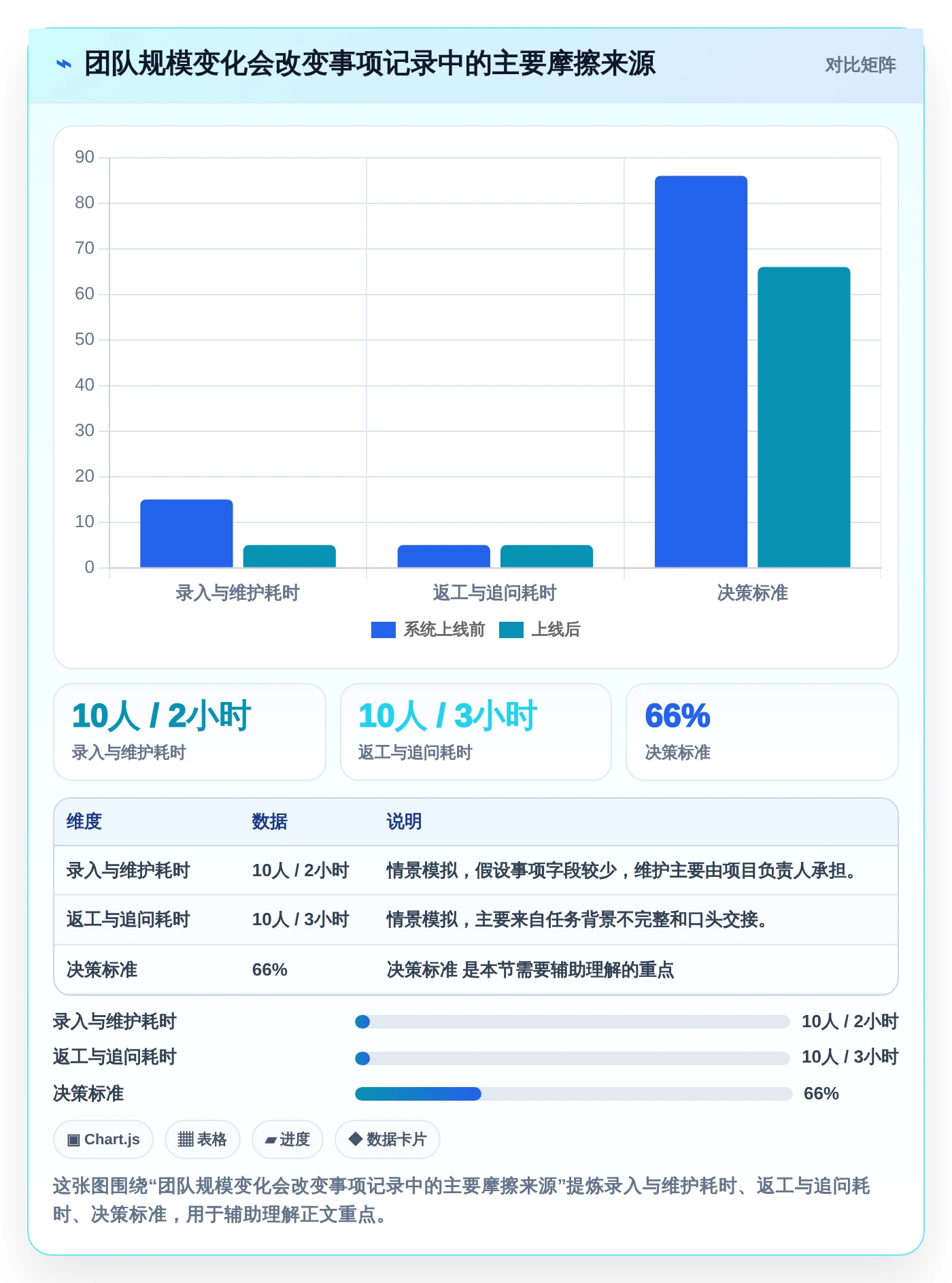952x1283 pixels.
Task: Open the 10人 / 3小时 data card
Action: 476,732
